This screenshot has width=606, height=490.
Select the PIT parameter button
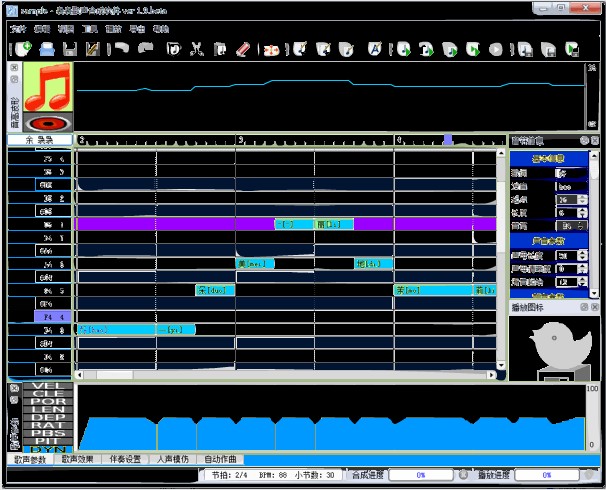(x=48, y=441)
